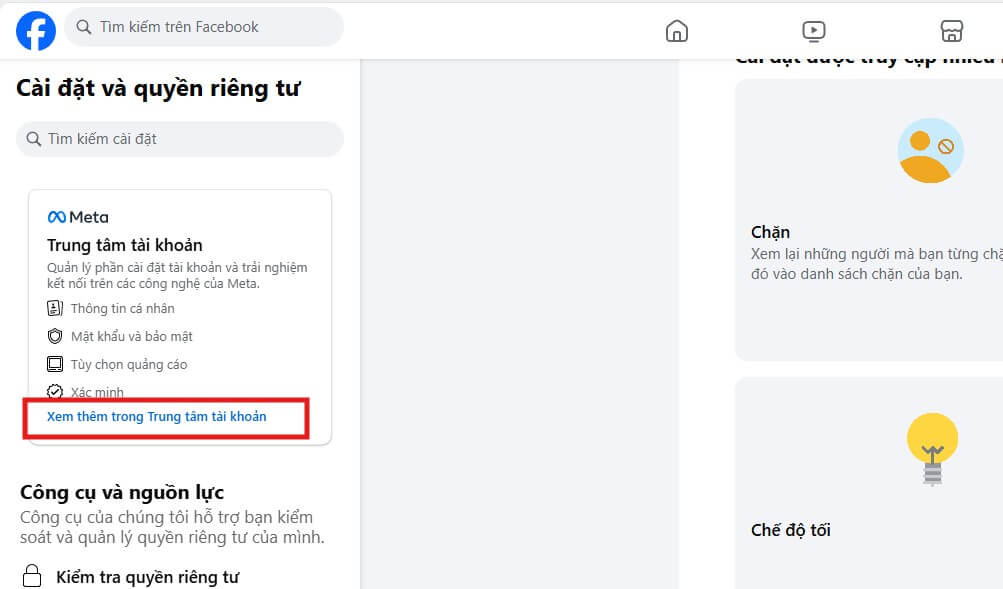
Task: Click the ID card icon beside Thông tin cá nhân
Action: 57,308
